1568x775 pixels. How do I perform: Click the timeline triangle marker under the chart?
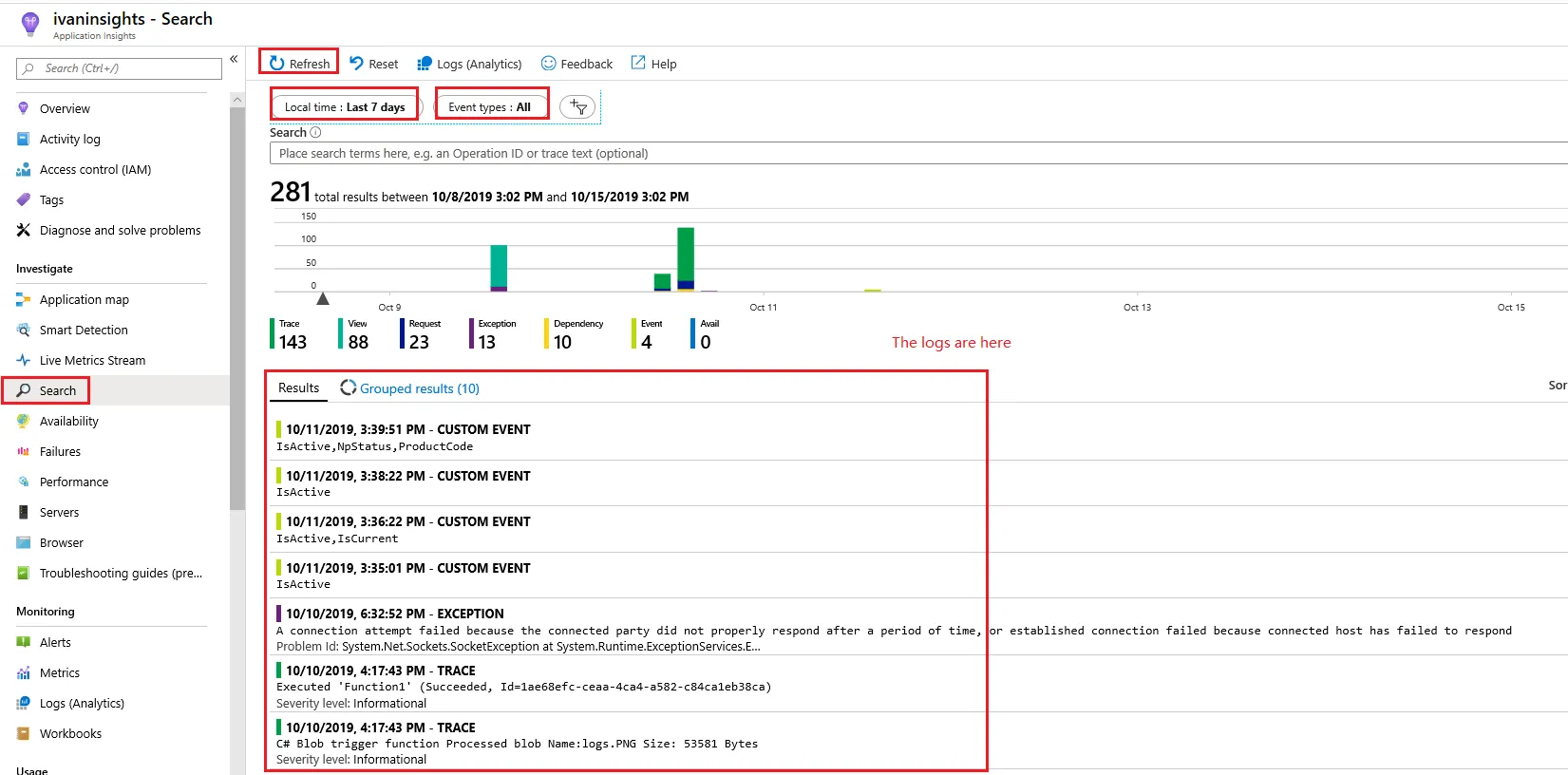point(323,299)
